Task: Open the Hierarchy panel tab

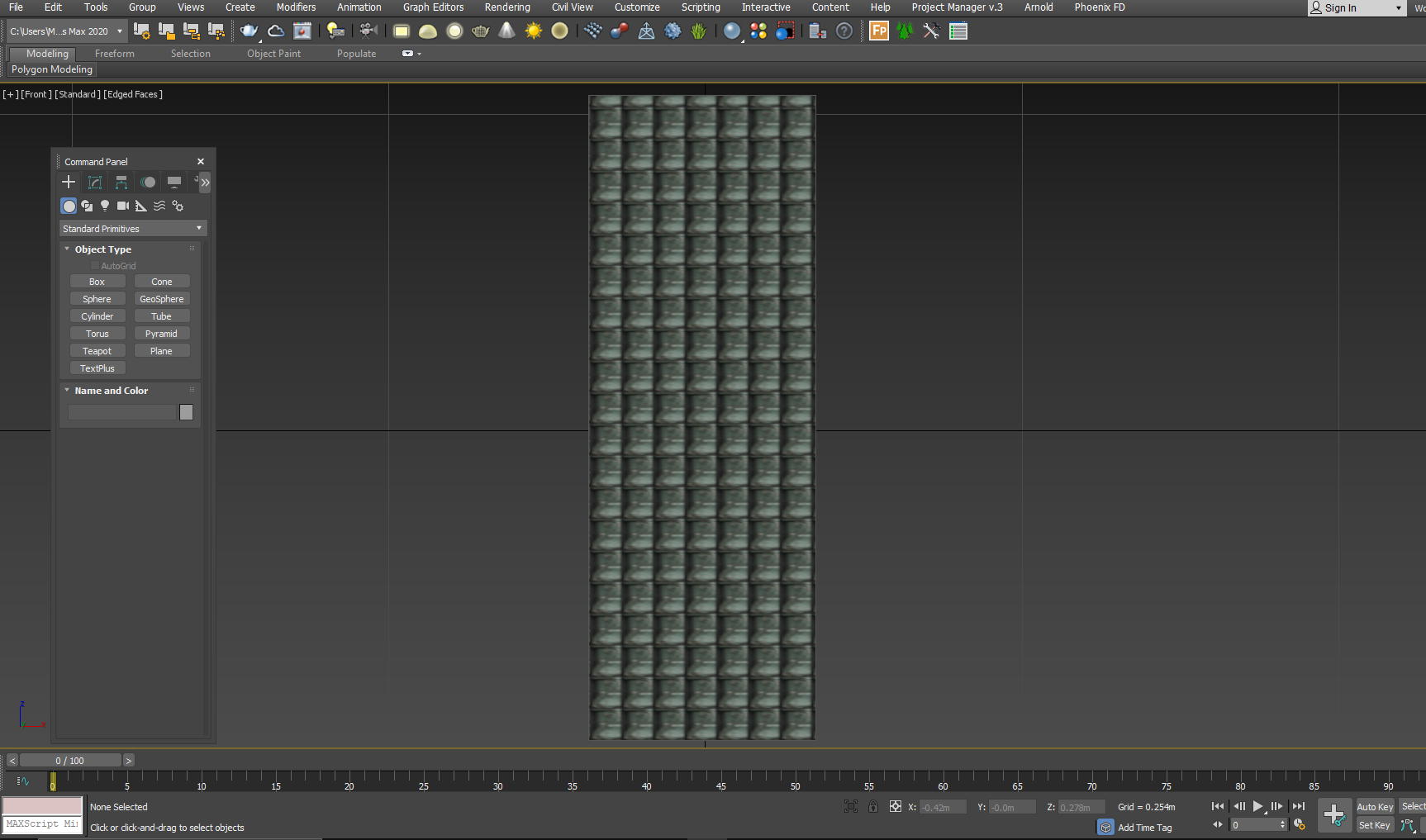Action: pos(121,182)
